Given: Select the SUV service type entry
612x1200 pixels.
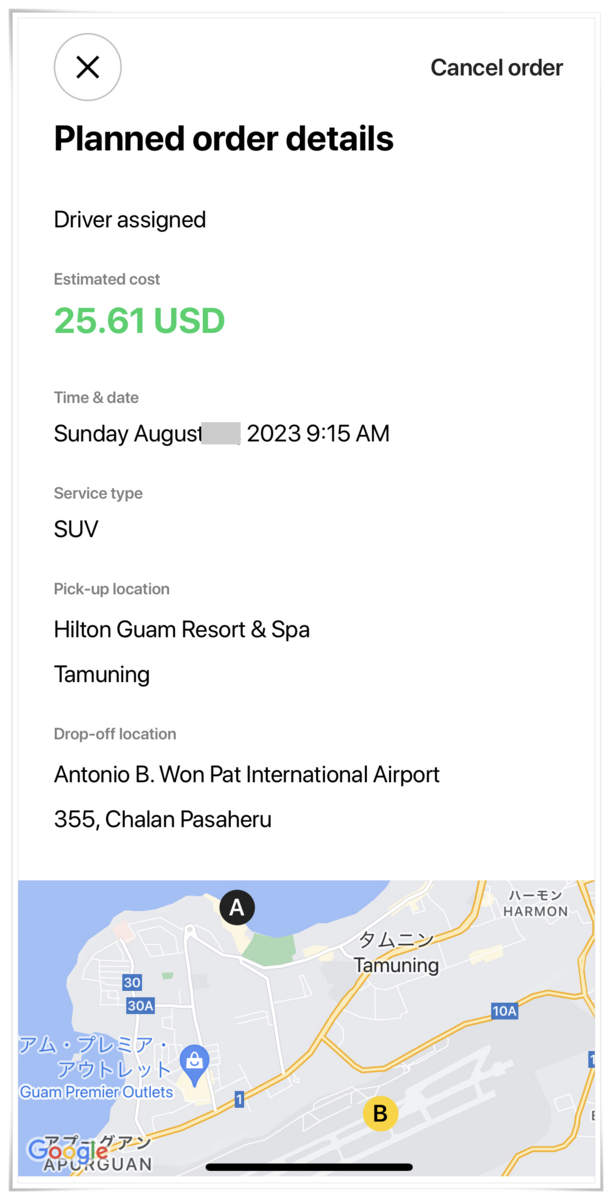Looking at the screenshot, I should pyautogui.click(x=75, y=529).
